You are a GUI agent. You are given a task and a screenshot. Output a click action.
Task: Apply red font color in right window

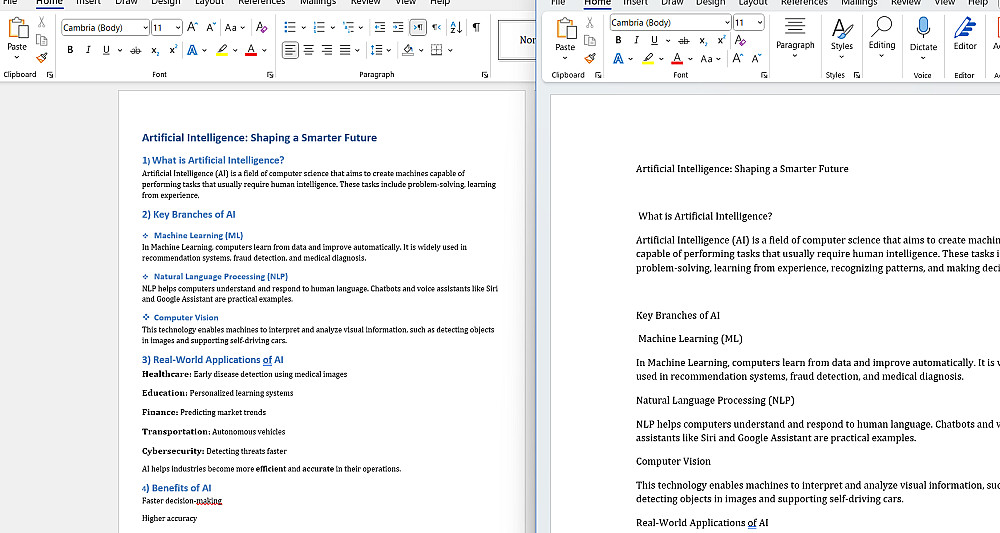(x=677, y=59)
